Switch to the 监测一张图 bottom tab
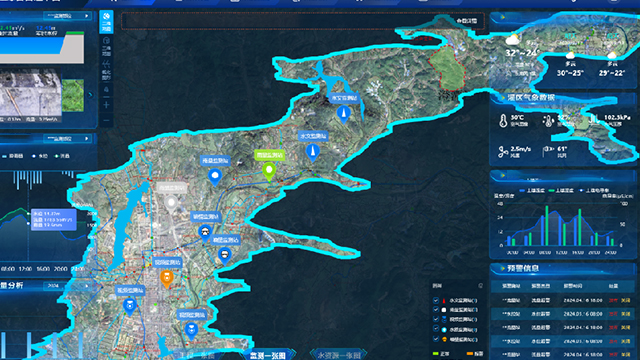Image resolution: width=640 pixels, height=360 pixels. 268,355
